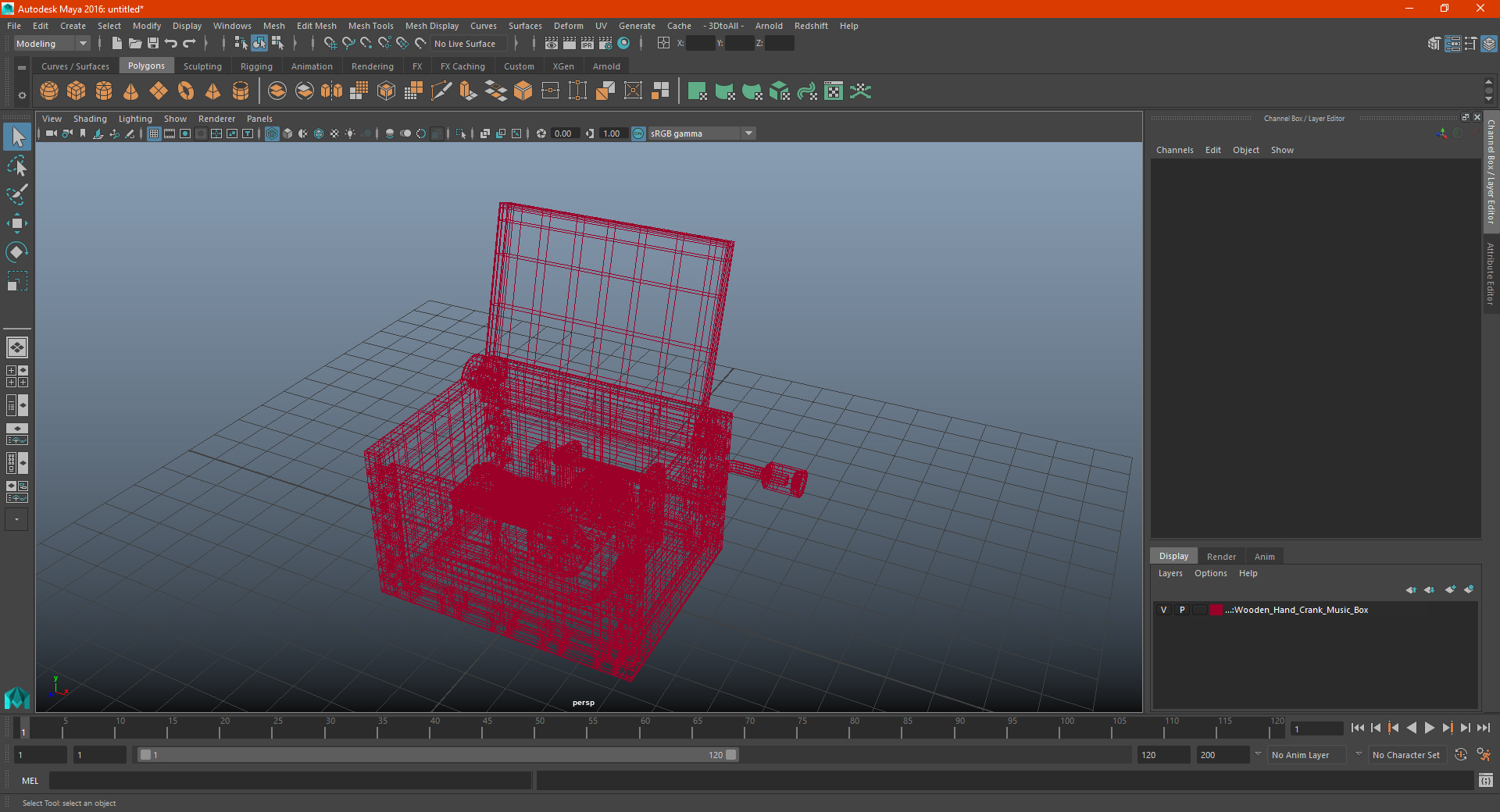Viewport: 1500px width, 812px height.
Task: Activate the Select tool arrow
Action: [x=17, y=137]
